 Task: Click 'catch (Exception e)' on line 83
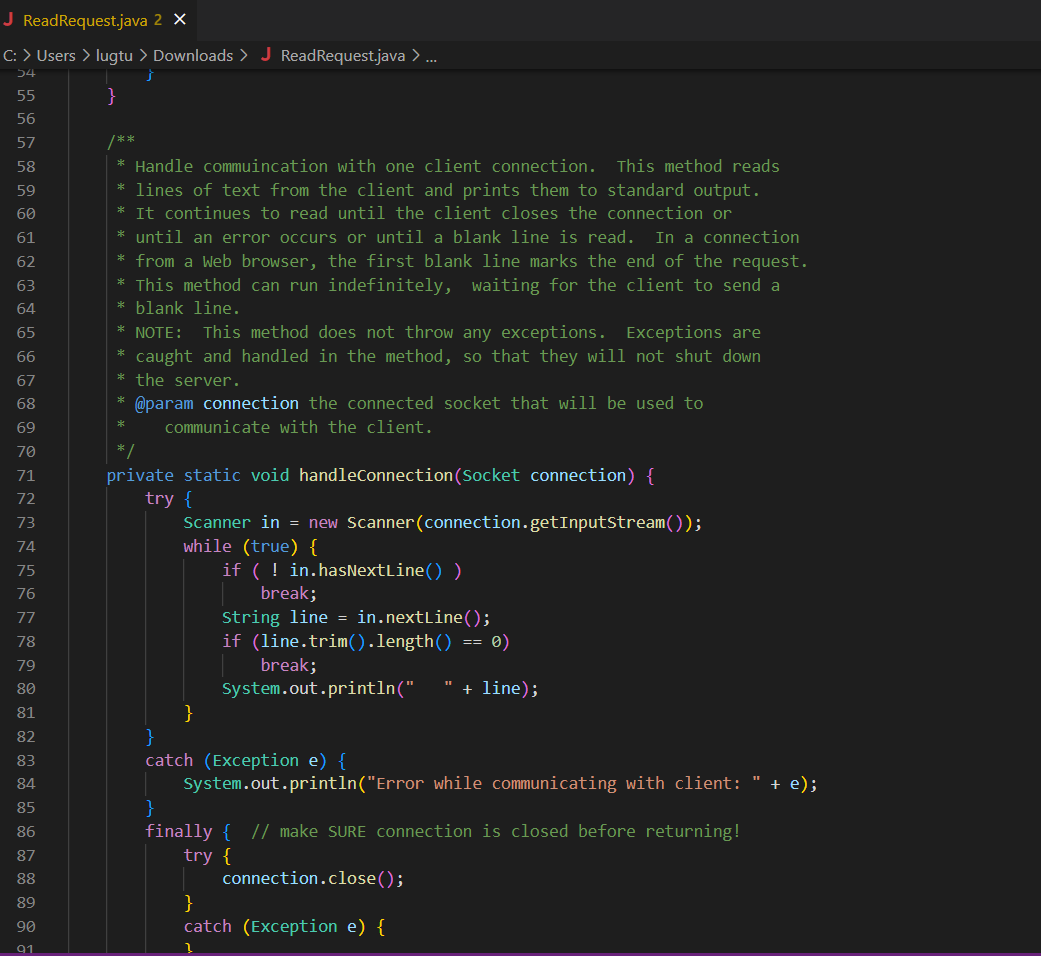click(x=236, y=760)
